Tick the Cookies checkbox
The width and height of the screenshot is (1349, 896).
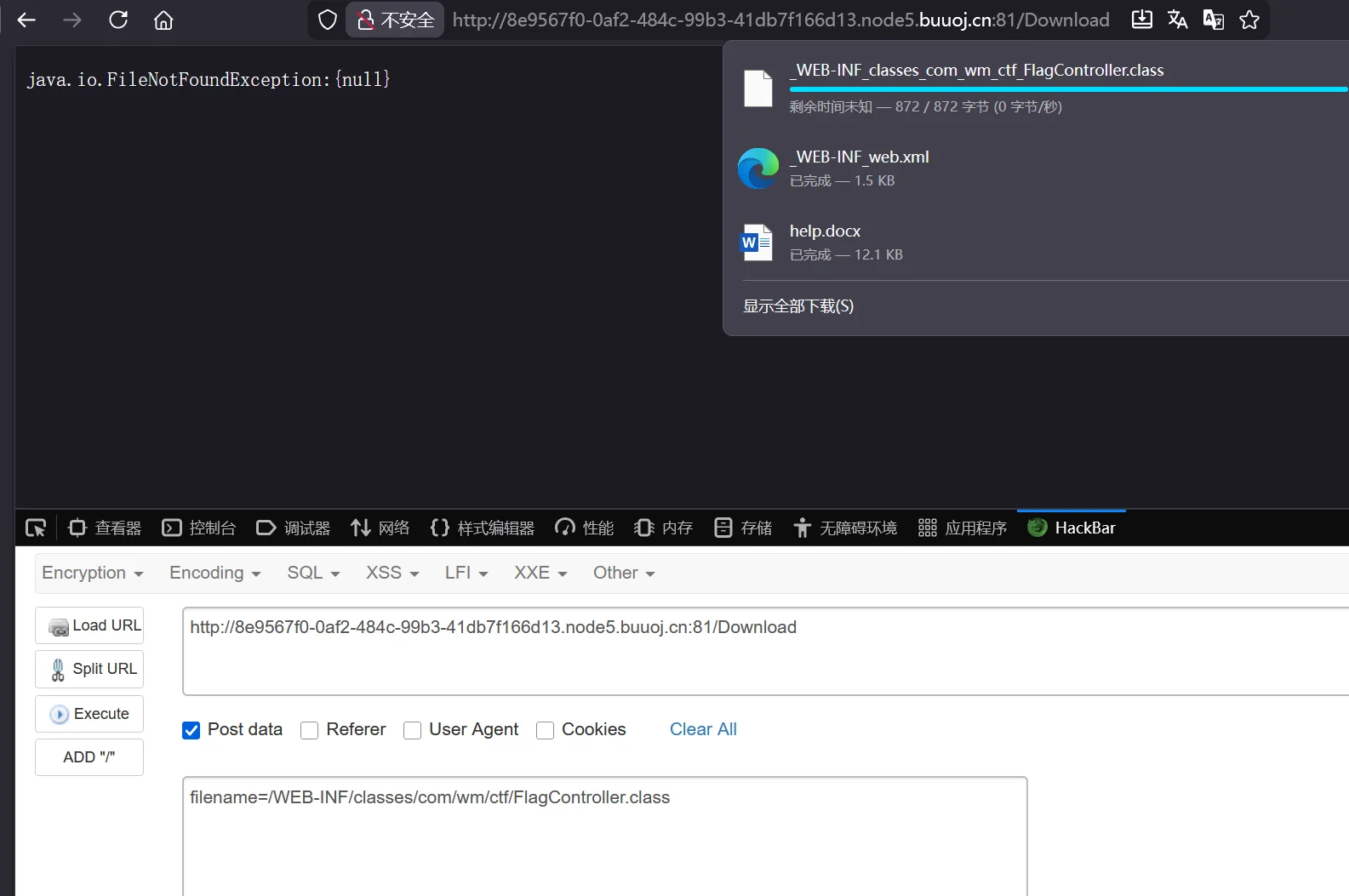[546, 730]
